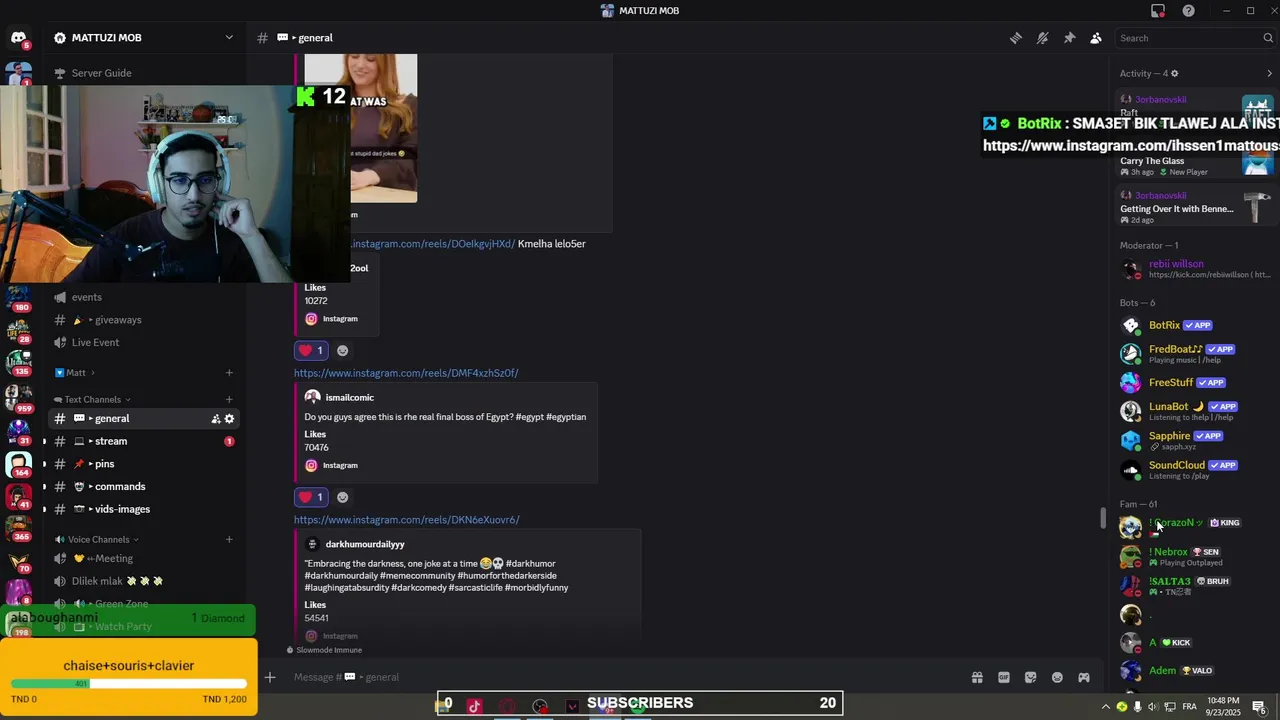The height and width of the screenshot is (720, 1280).
Task: Click ismailcomic embed author name
Action: [349, 398]
